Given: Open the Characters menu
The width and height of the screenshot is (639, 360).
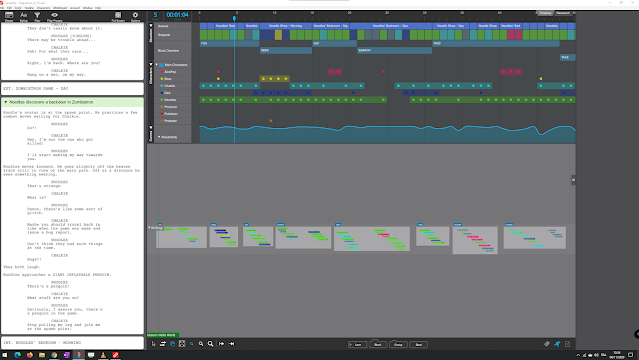Looking at the screenshot, I should coord(43,8).
